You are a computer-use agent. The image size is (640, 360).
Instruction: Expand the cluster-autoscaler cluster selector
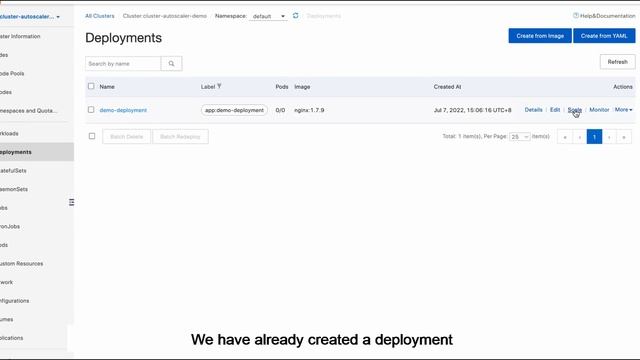[30, 17]
